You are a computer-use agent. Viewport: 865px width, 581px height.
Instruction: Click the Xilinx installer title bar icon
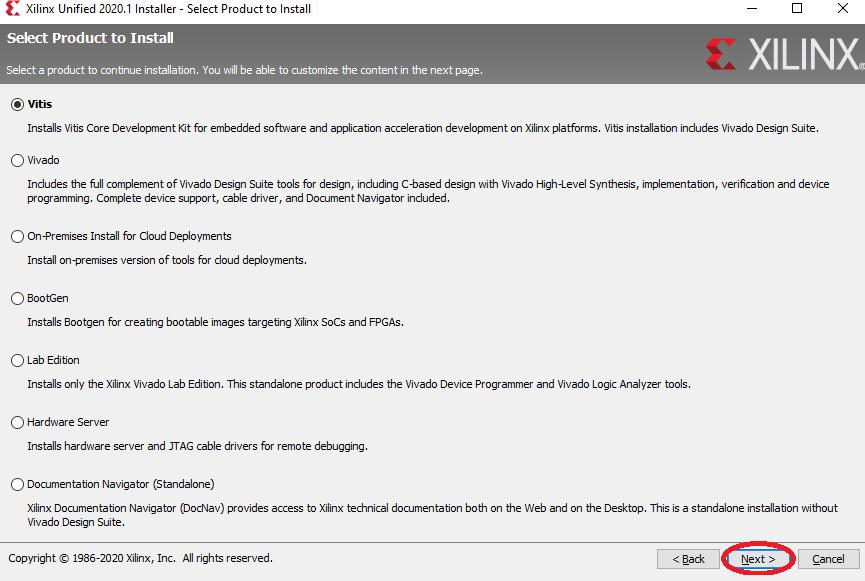pos(13,9)
